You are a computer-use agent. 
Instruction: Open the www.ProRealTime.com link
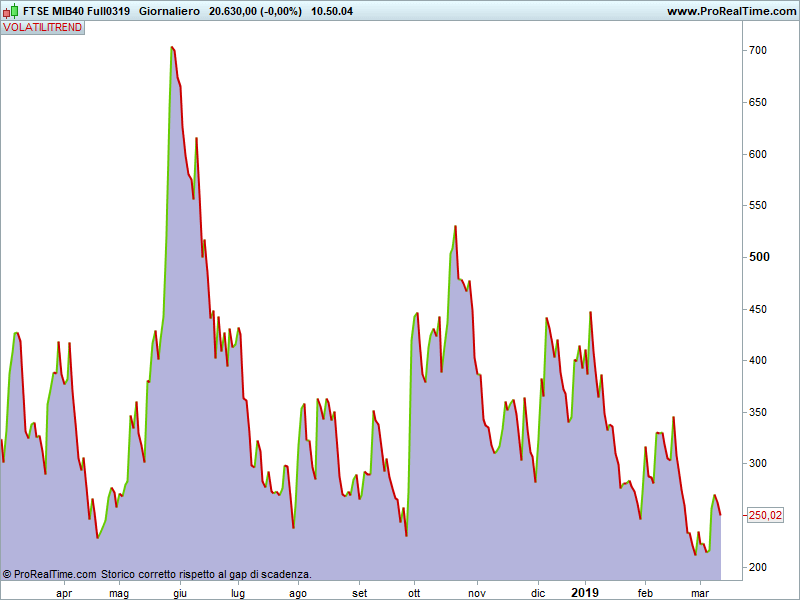pos(731,11)
